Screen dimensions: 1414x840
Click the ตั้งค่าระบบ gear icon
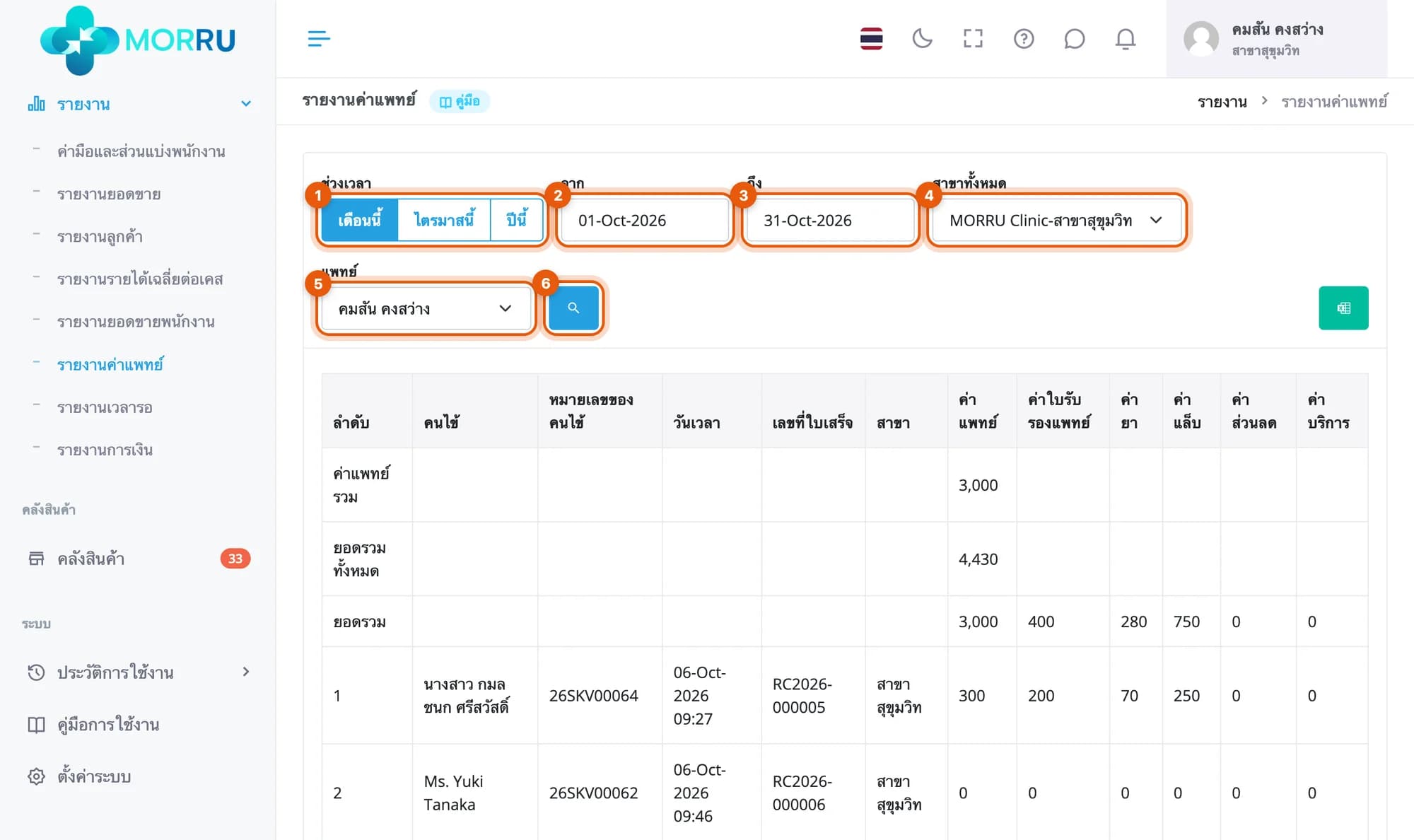pyautogui.click(x=36, y=776)
